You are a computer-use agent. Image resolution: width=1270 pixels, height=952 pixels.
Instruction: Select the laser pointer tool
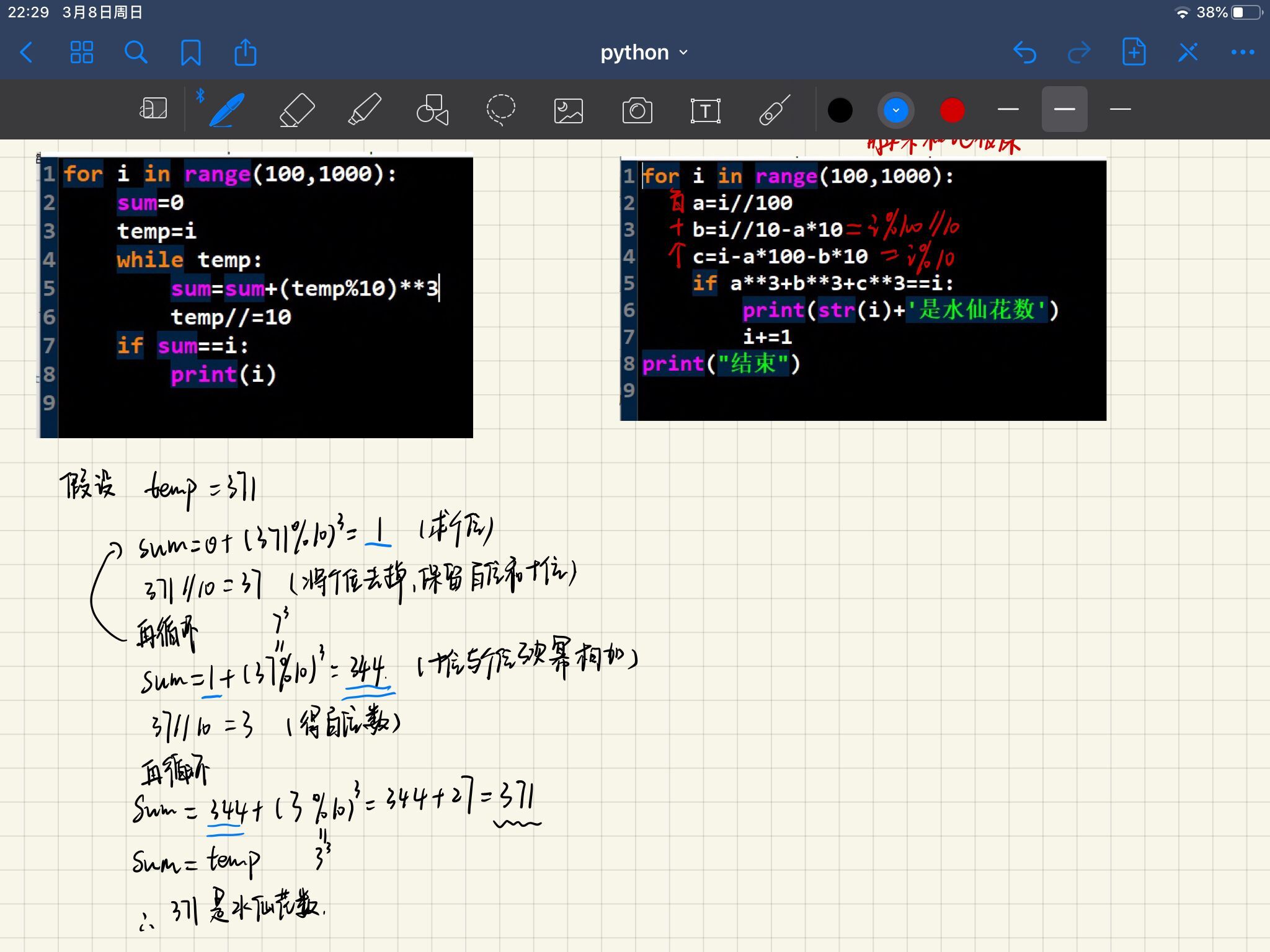775,110
